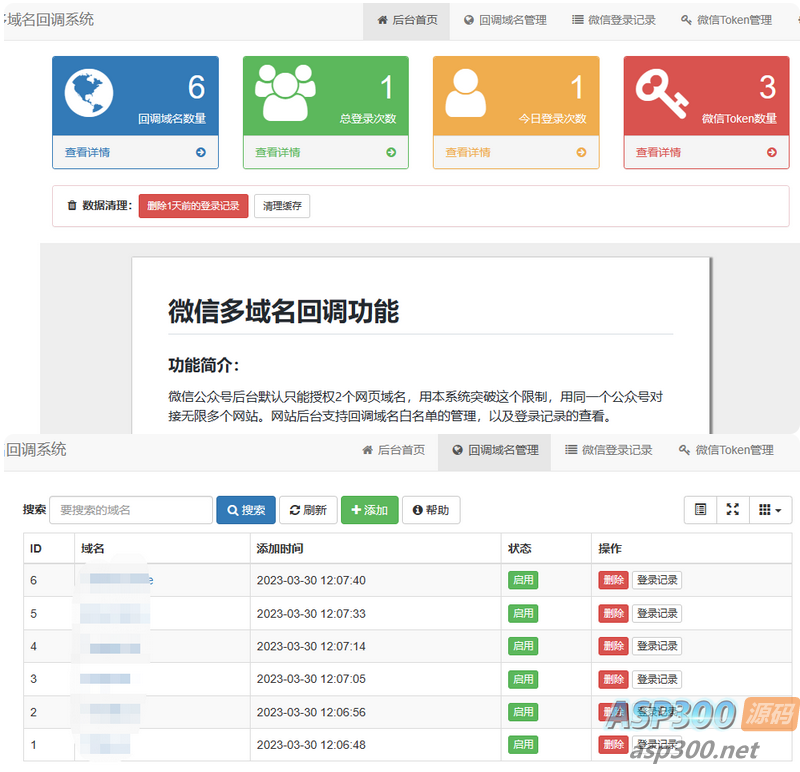Click the 清理缓存 button

click(281, 206)
